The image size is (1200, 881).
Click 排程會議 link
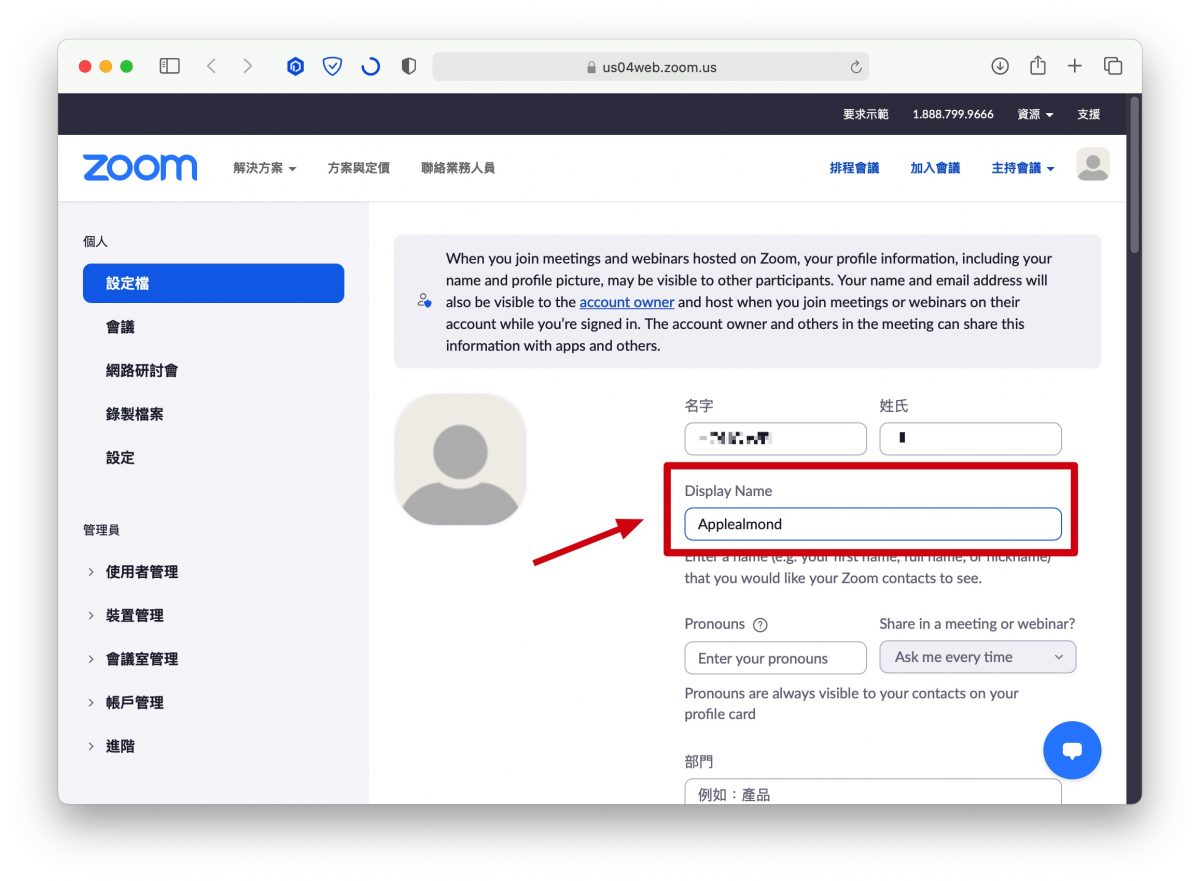click(854, 168)
